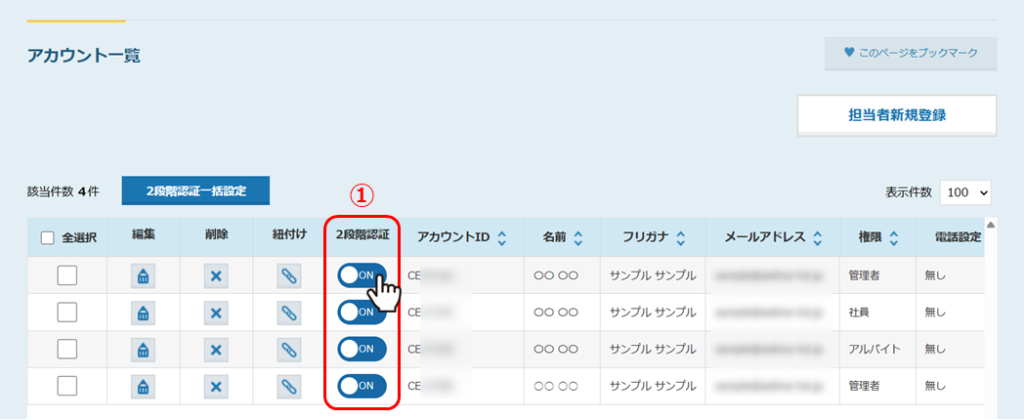Check the 全選択 checkbox in the table header

(48, 238)
